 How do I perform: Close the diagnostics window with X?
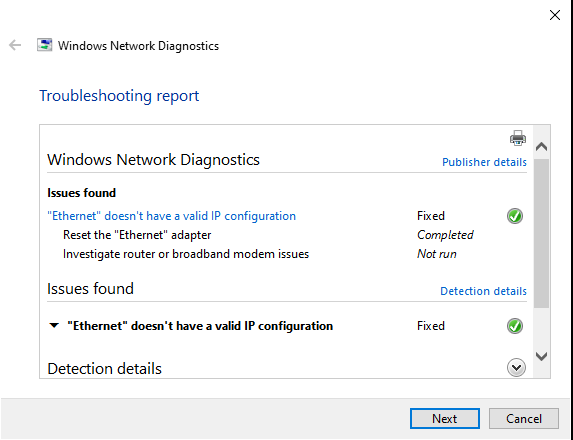(555, 15)
